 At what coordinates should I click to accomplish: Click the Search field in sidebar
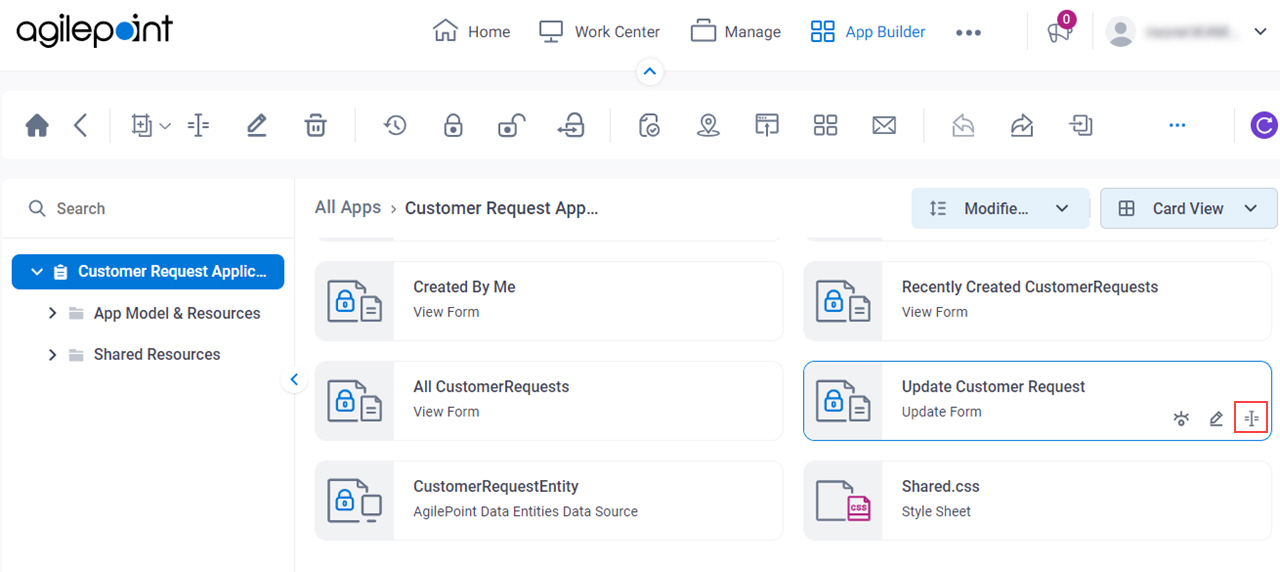pyautogui.click(x=148, y=208)
